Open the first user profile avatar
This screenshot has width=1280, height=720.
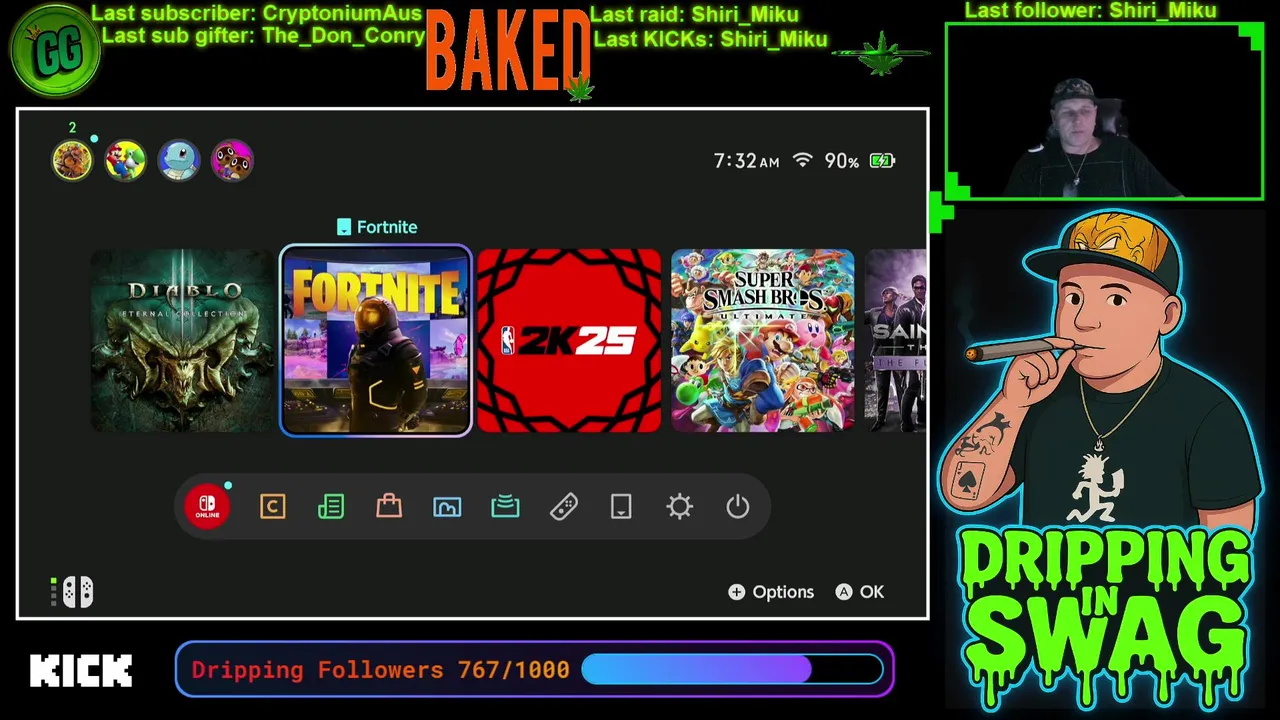72,160
